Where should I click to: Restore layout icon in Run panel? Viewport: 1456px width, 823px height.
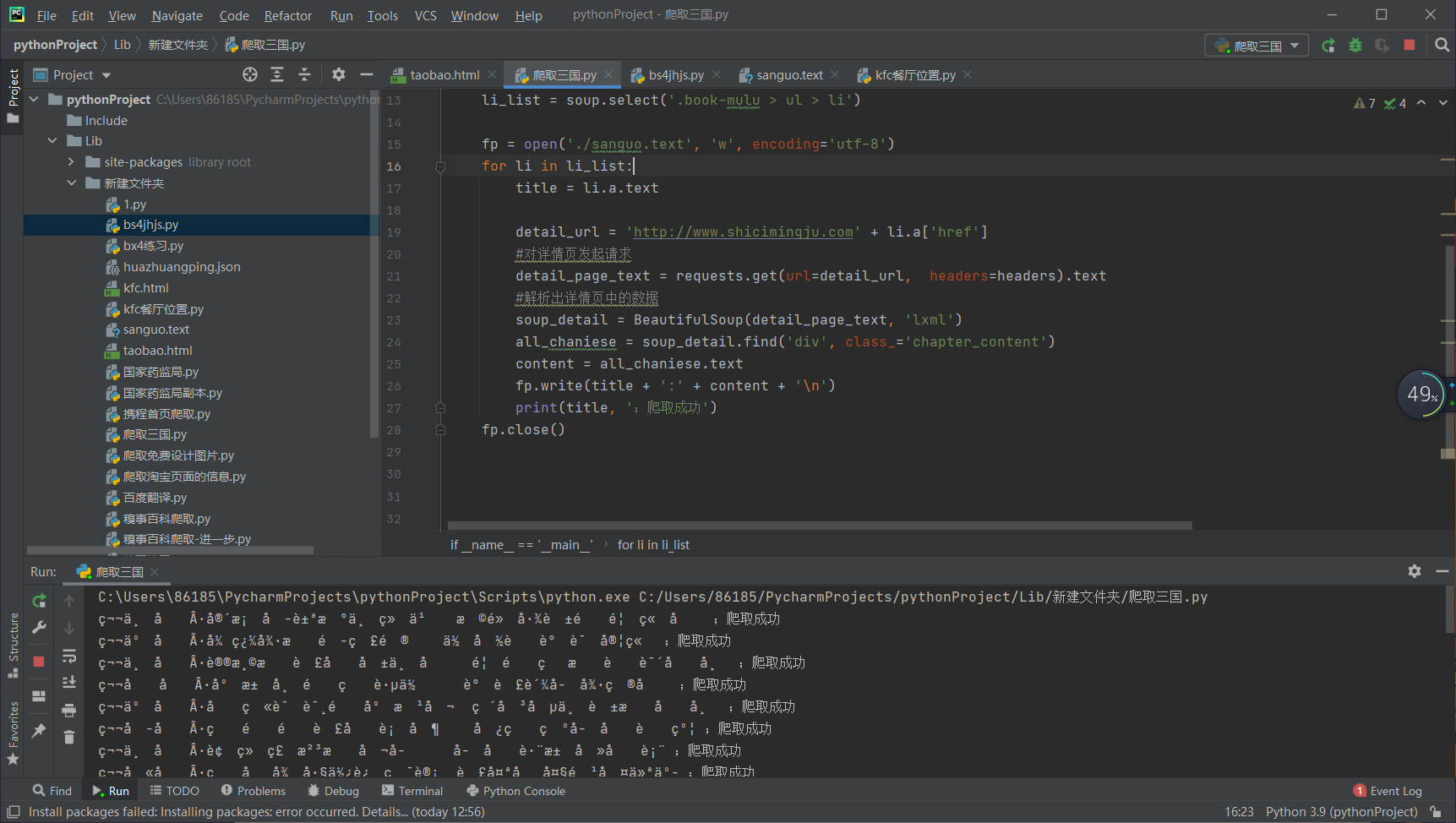coord(39,696)
